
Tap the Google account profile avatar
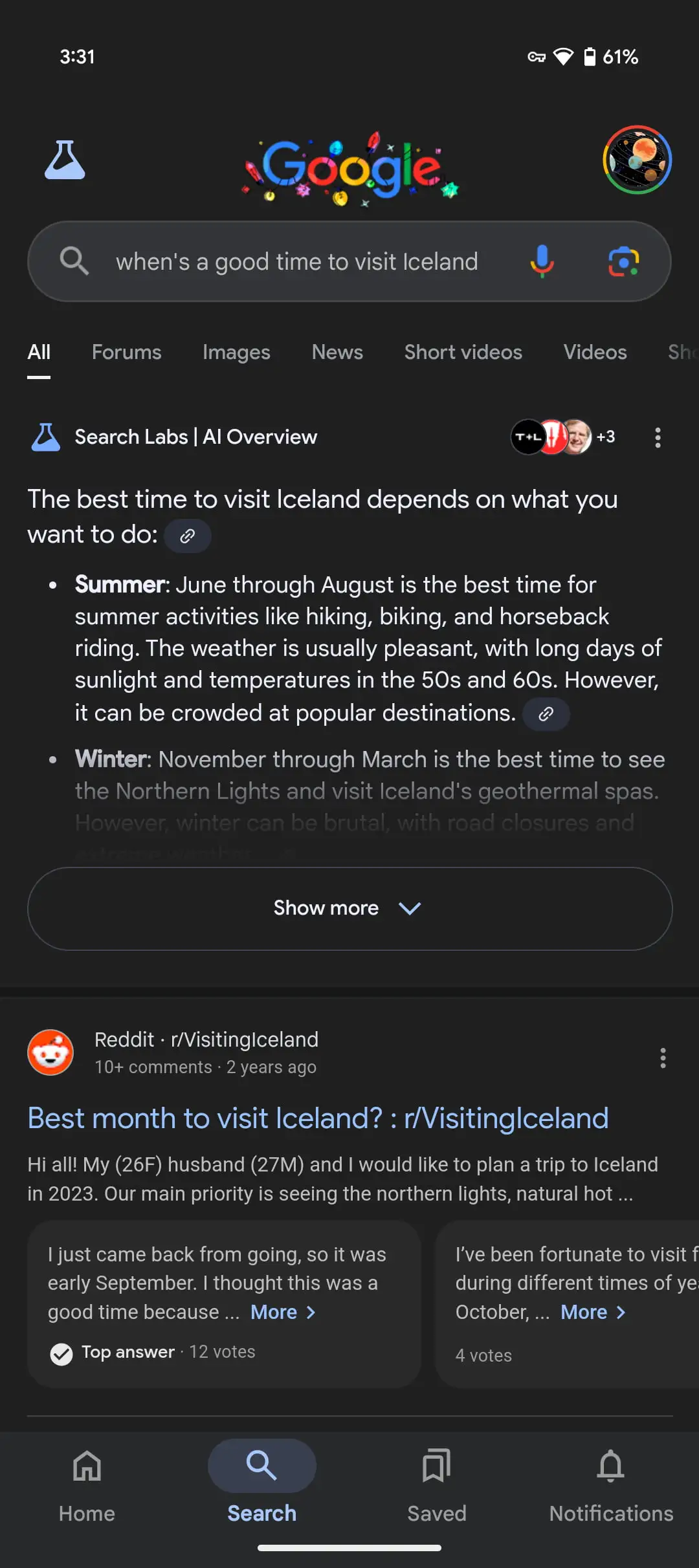click(637, 160)
